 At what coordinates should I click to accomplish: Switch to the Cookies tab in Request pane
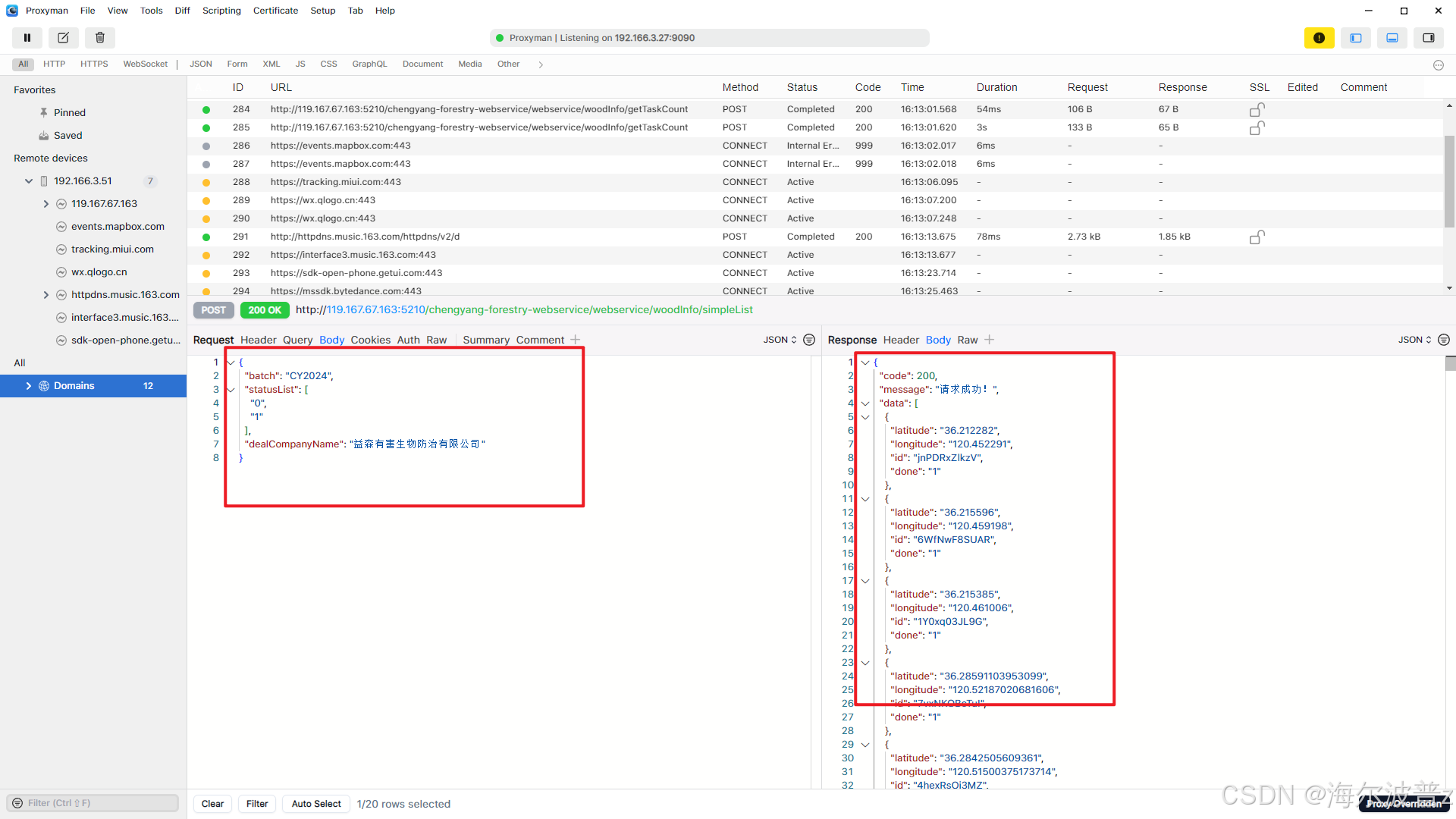(x=370, y=340)
